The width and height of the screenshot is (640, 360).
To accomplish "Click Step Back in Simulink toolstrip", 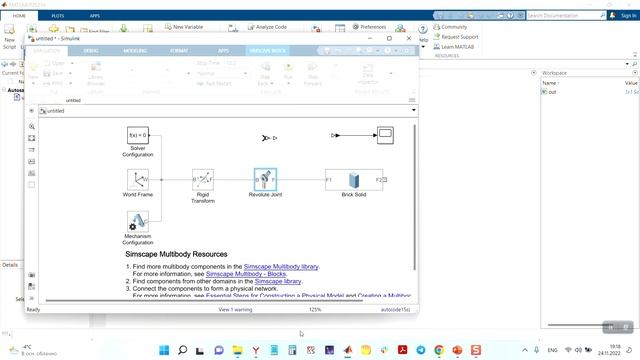I will 265,67.
